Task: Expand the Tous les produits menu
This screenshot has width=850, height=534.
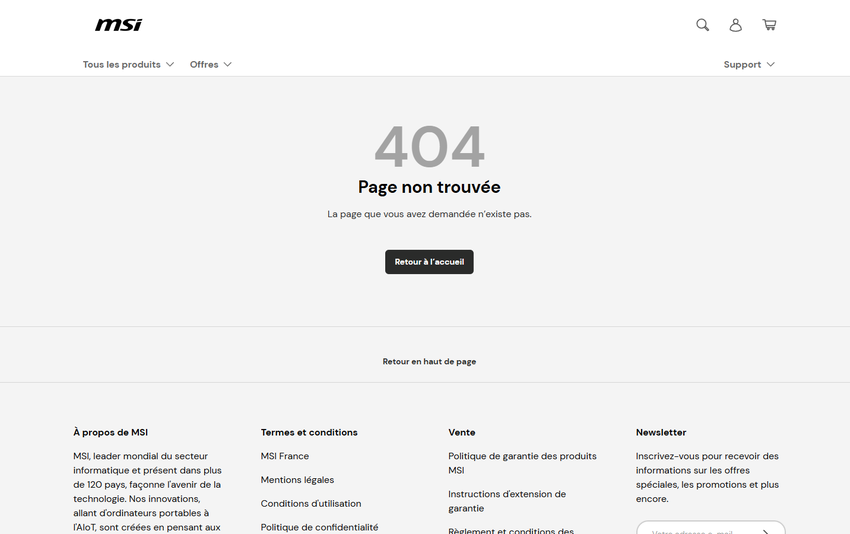Action: click(x=128, y=64)
